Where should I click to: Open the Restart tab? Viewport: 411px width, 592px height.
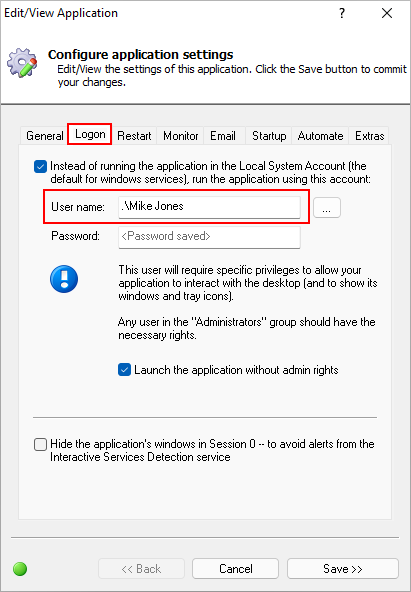tap(134, 136)
